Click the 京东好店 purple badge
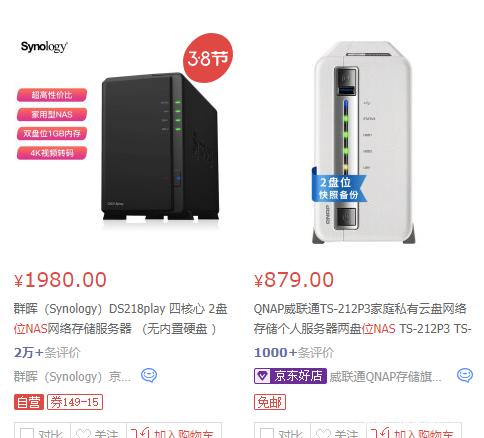 [x=290, y=376]
